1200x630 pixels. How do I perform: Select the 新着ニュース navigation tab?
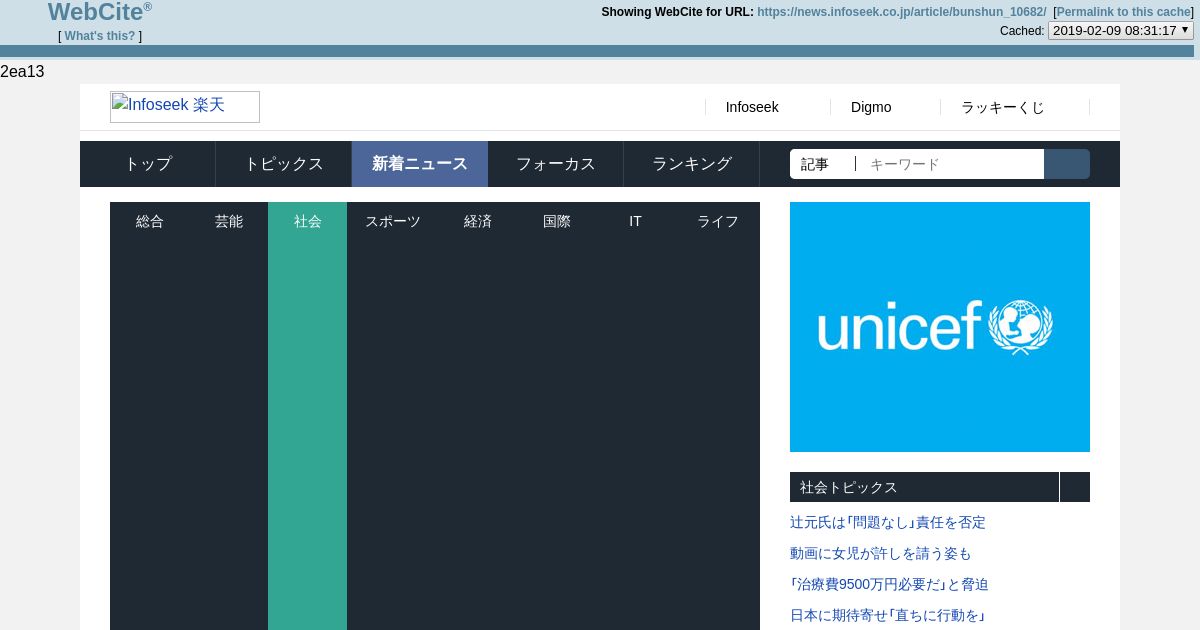(x=420, y=164)
